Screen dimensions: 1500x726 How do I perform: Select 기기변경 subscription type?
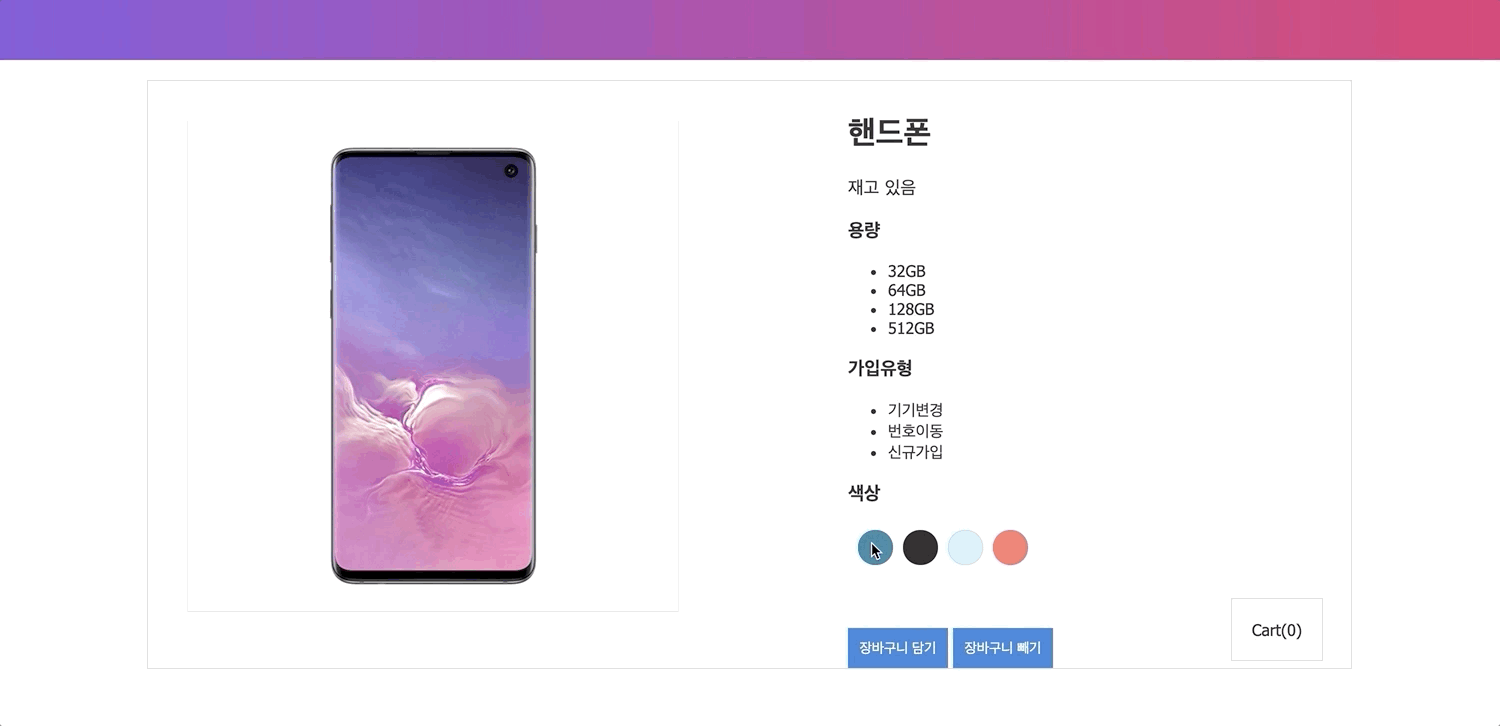915,410
